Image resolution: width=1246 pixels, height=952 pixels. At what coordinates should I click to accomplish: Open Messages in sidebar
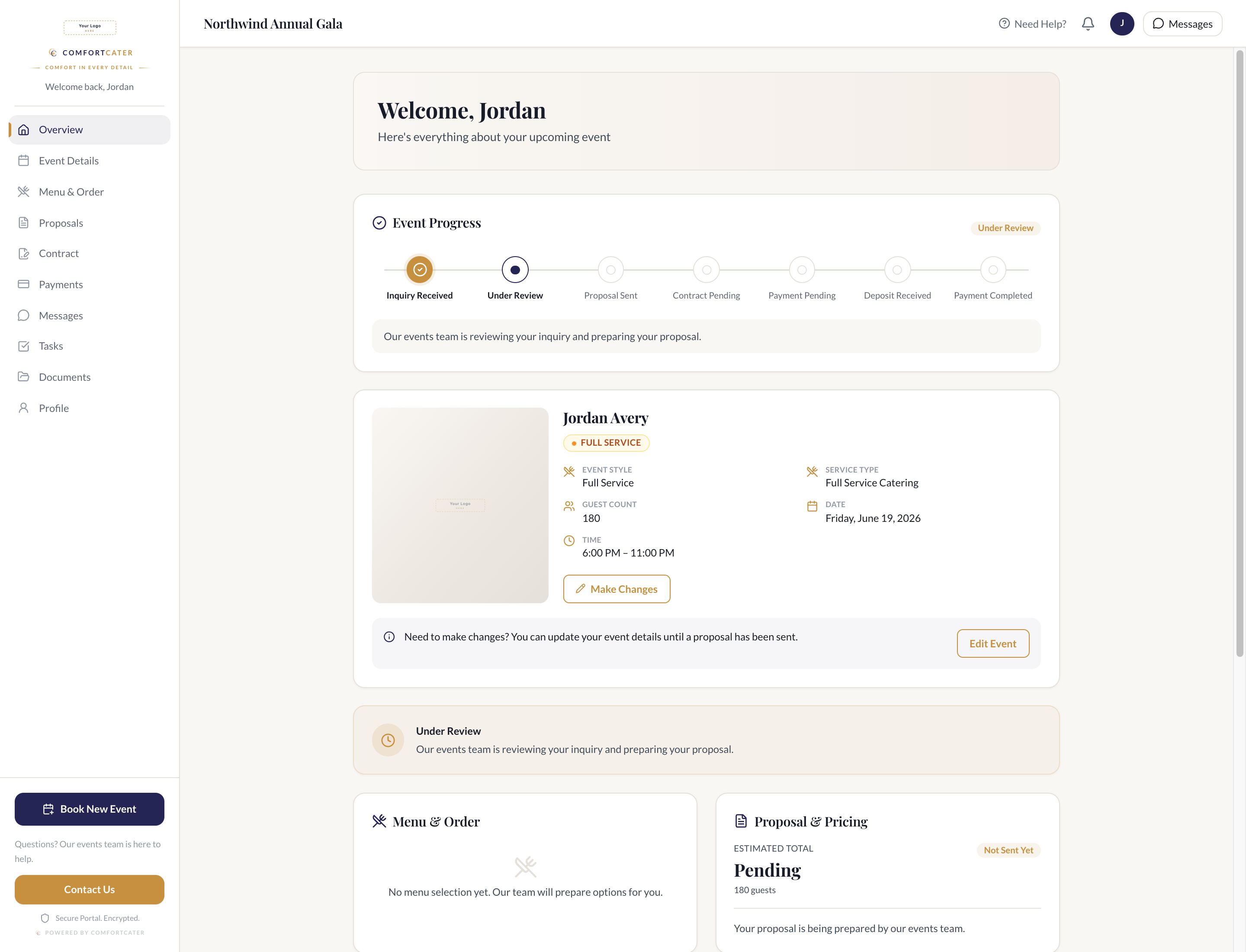90,315
